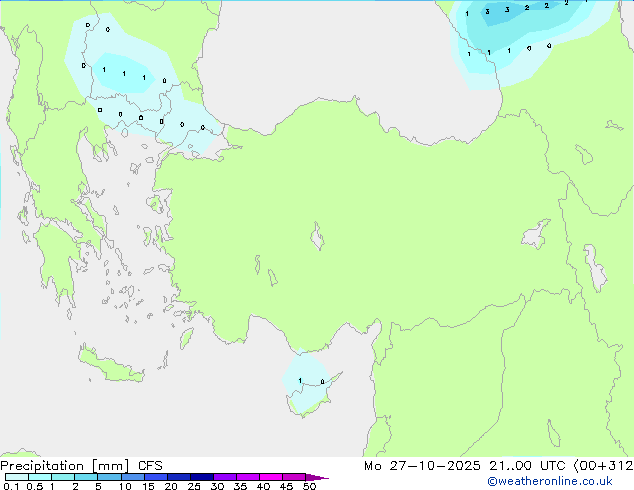The height and width of the screenshot is (490, 634).
Task: Click the "Mo 27-10-2025 21..00 UTC" date text
Action: (x=465, y=466)
